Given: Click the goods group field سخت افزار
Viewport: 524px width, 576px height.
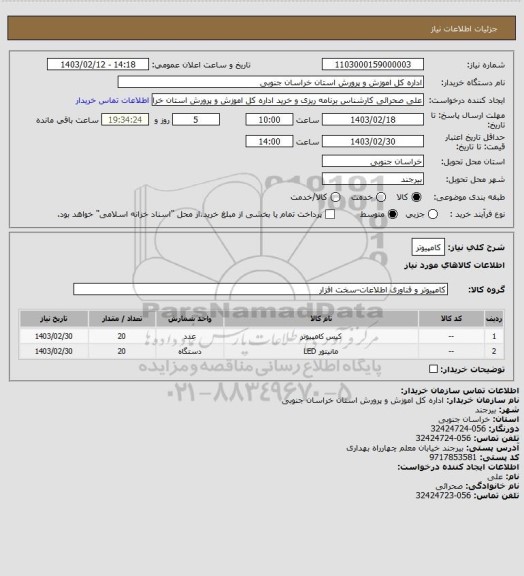Looking at the screenshot, I should (260, 289).
